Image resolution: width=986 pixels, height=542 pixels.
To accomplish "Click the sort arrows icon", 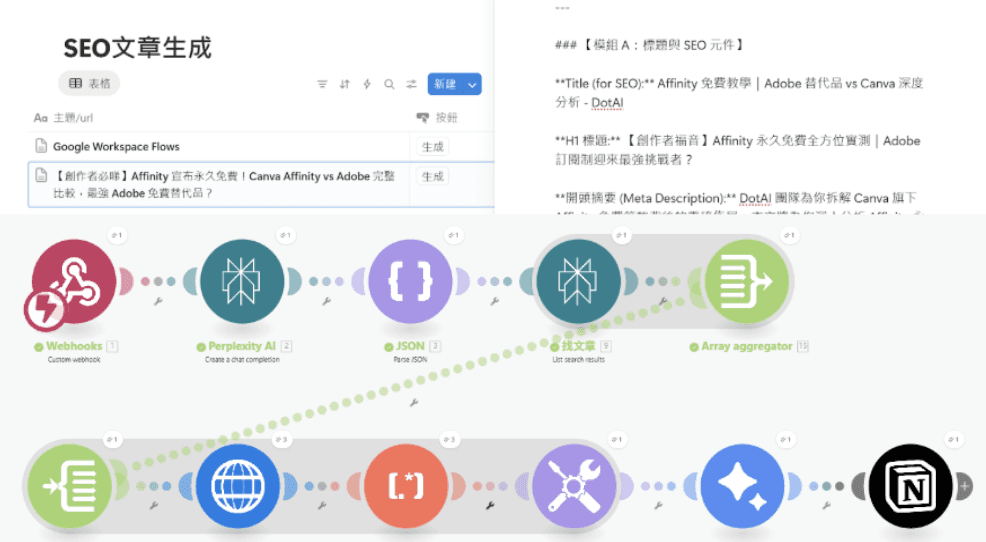I will pyautogui.click(x=345, y=84).
